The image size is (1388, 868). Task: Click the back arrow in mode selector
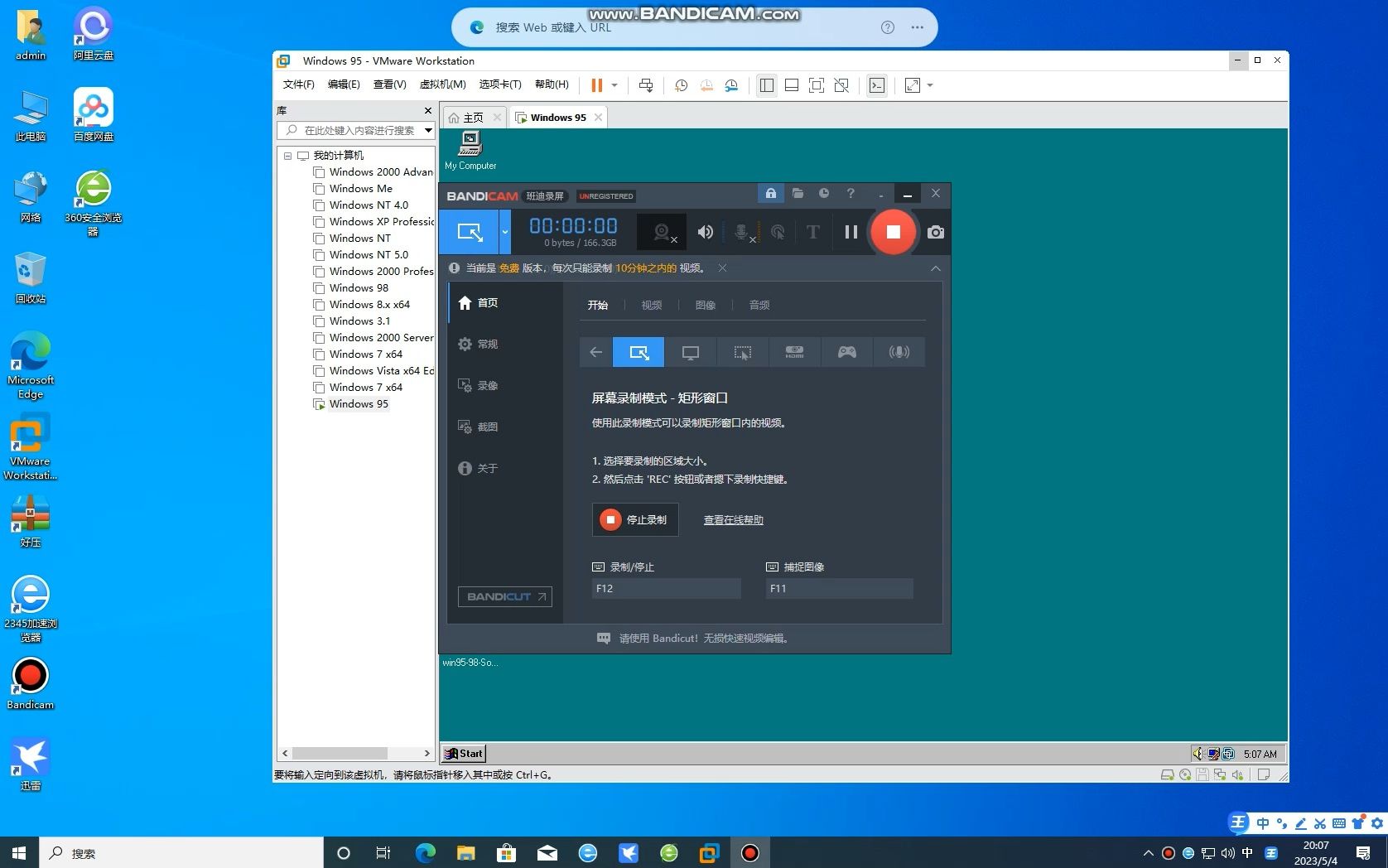pyautogui.click(x=595, y=352)
